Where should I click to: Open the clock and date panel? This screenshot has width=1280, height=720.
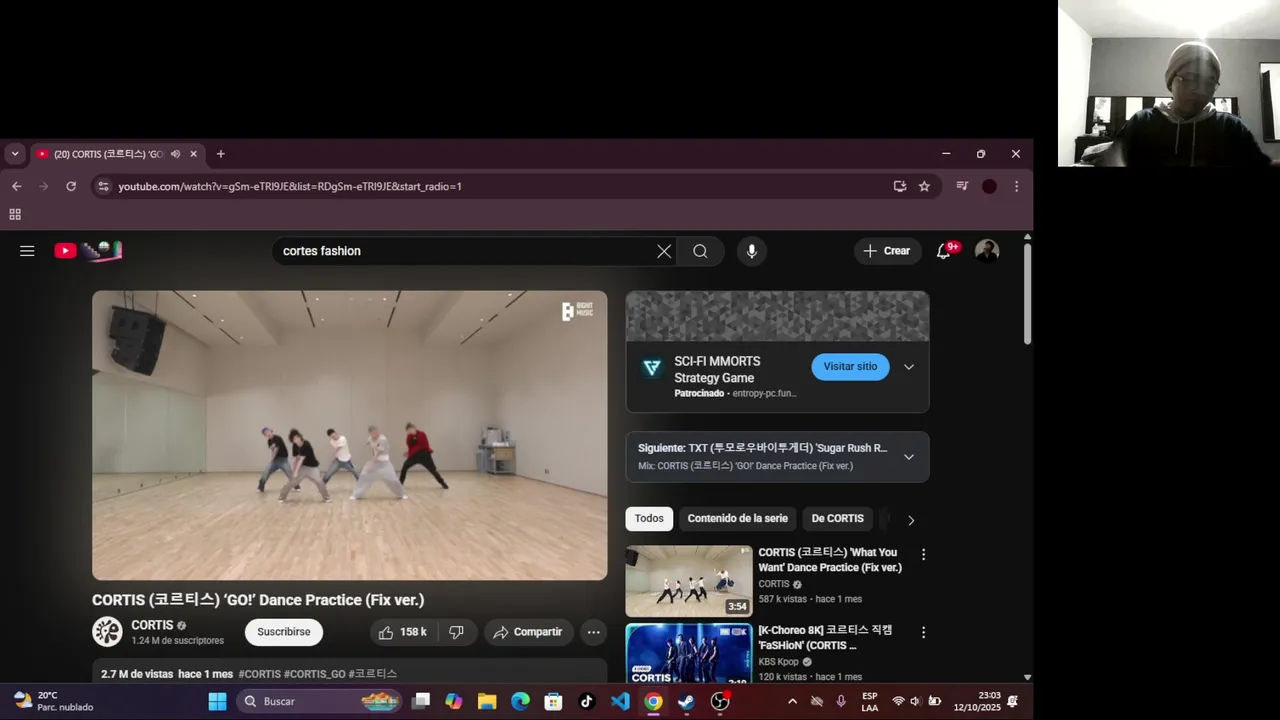pos(976,701)
